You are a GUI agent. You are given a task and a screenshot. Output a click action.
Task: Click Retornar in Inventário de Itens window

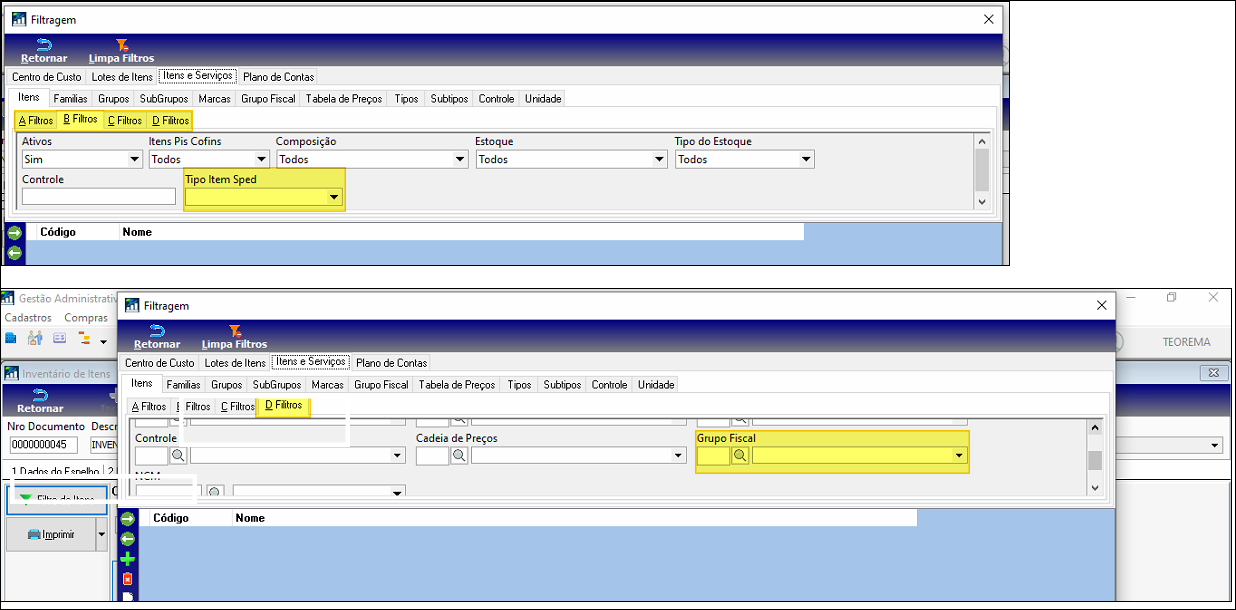(40, 401)
